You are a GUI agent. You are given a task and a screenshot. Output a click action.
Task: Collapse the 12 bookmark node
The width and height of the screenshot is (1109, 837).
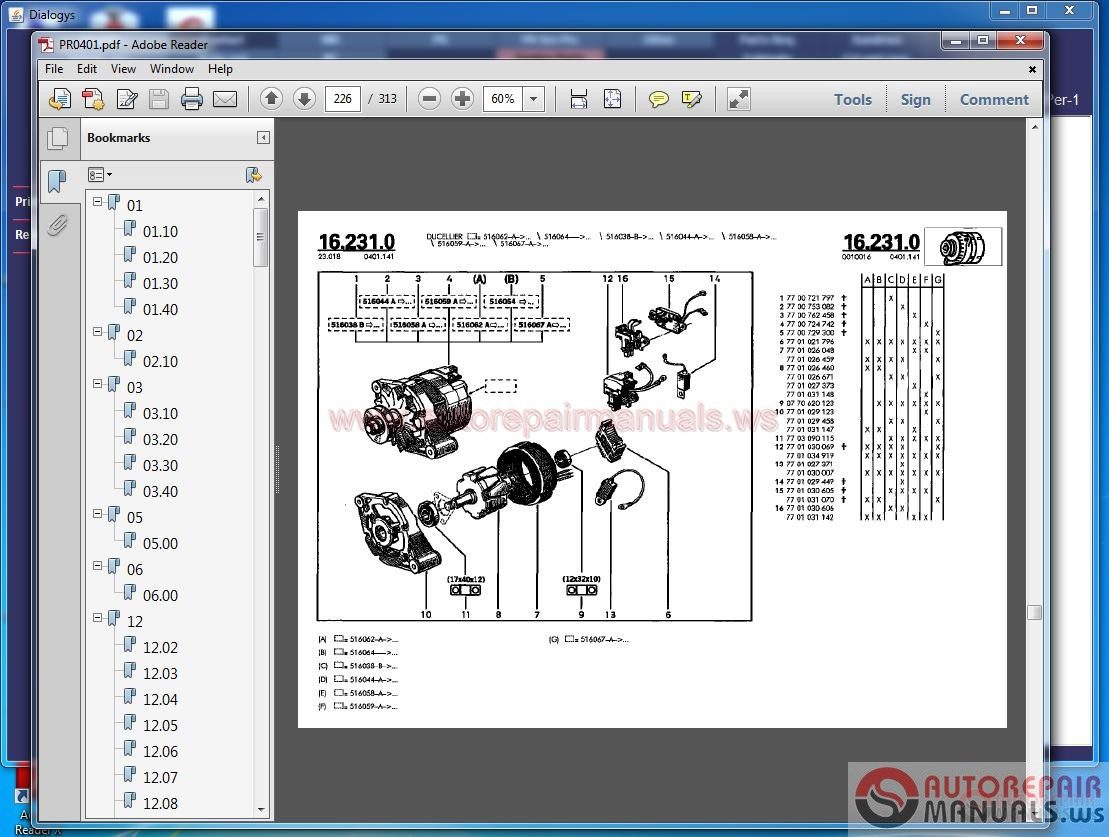pos(98,618)
